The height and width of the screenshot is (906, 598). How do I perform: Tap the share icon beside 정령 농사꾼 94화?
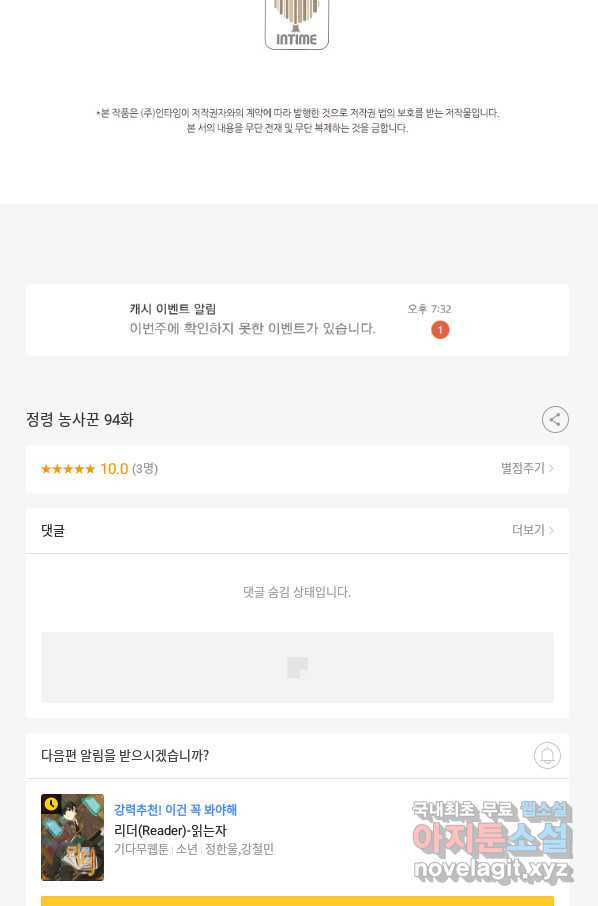coord(555,419)
